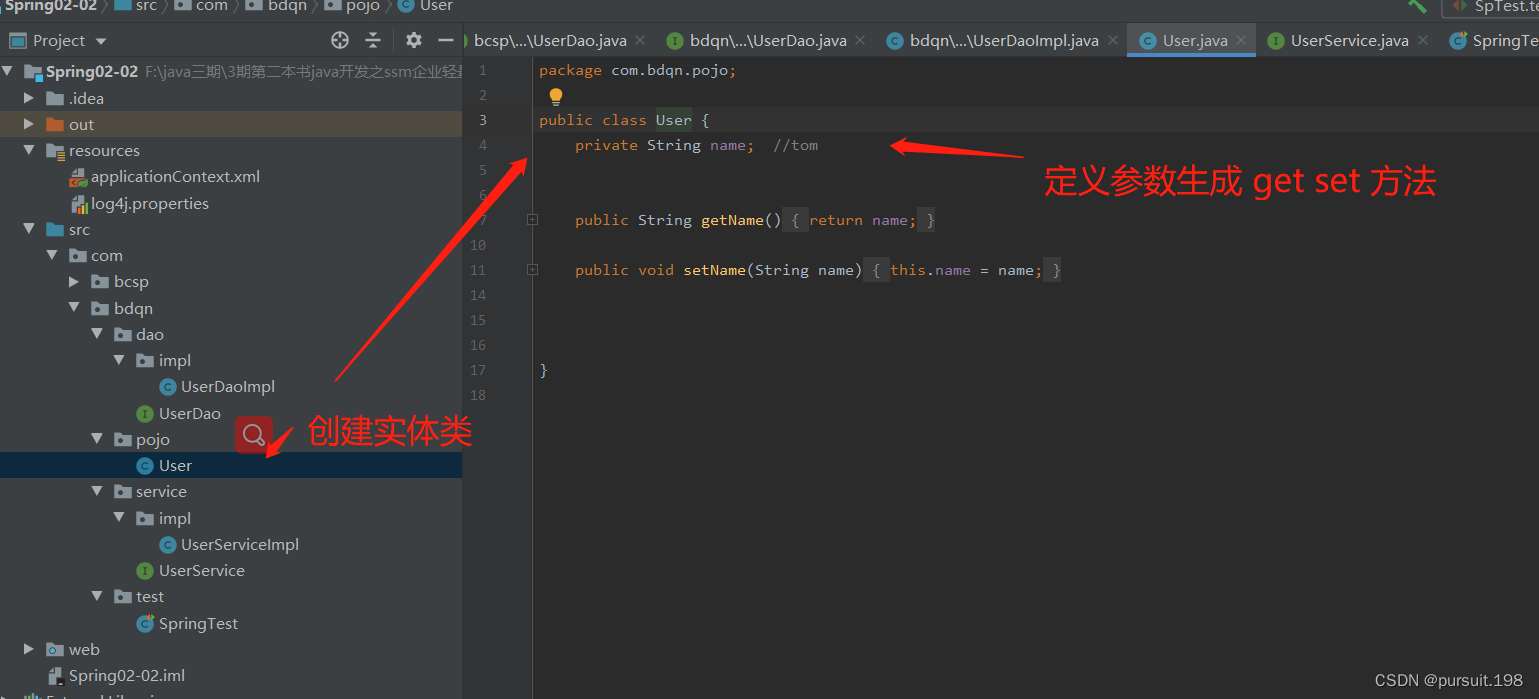Expand the out folder
1539x699 pixels.
(x=28, y=124)
